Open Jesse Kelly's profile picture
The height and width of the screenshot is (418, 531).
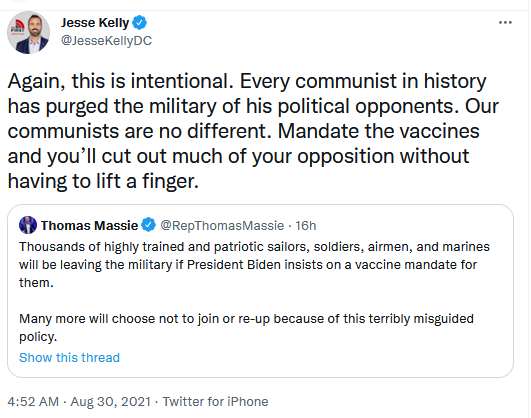[x=28, y=33]
